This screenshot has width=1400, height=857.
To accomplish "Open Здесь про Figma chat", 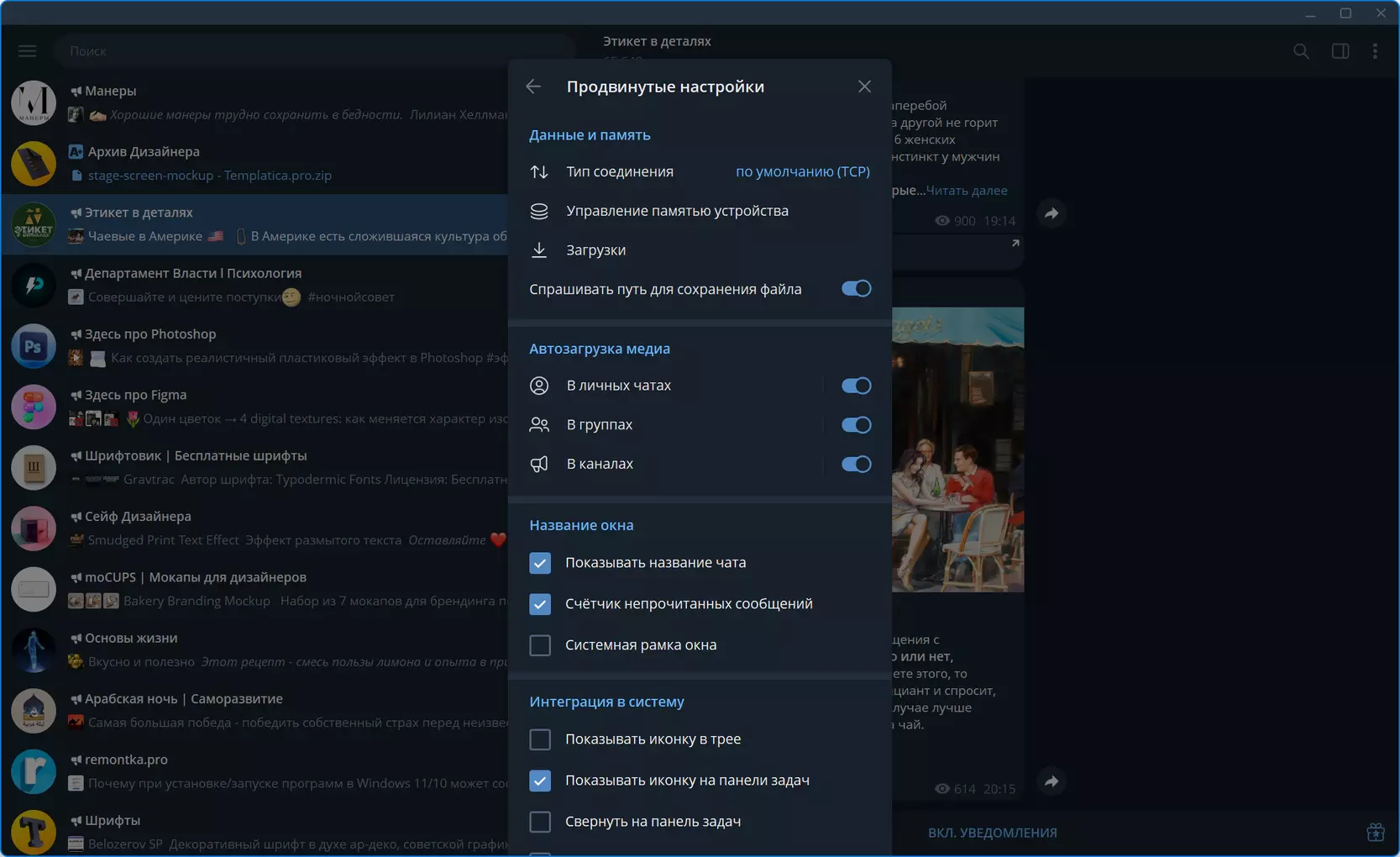I will 254,407.
